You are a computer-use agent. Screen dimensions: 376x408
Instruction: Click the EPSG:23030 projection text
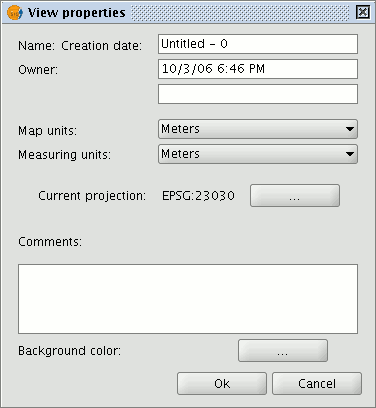tap(198, 196)
